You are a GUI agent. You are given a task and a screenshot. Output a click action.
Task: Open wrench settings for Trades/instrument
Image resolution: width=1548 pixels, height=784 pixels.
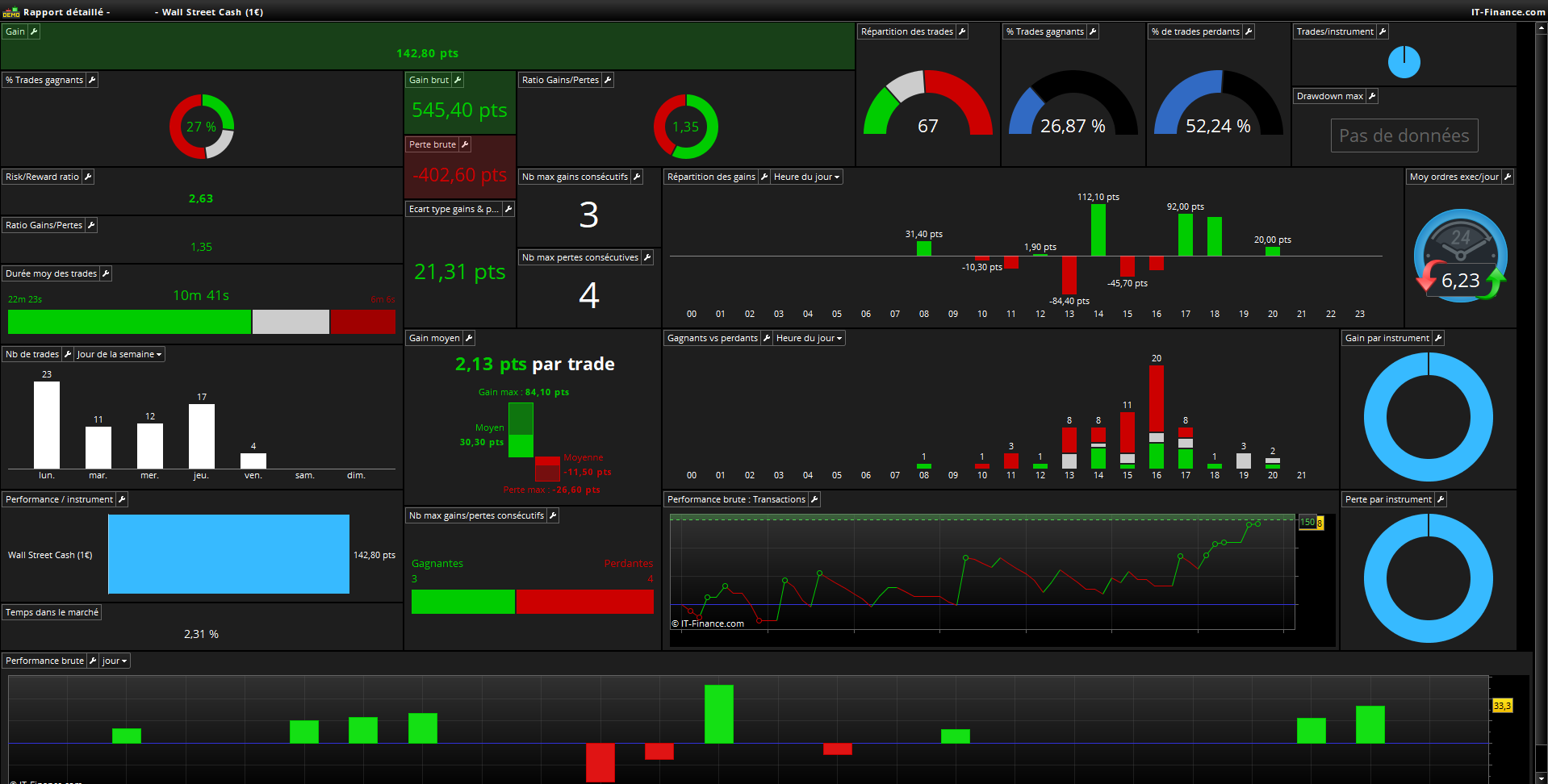tap(1383, 31)
